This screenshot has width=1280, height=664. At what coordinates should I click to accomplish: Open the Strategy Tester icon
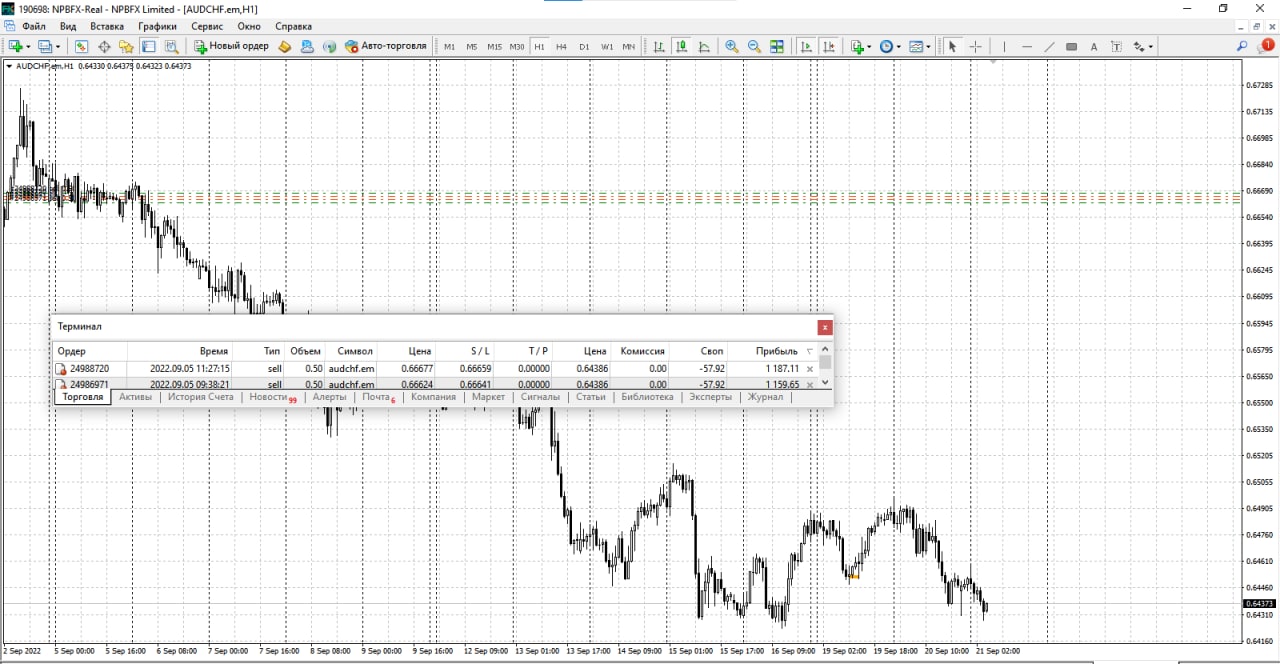(x=171, y=46)
